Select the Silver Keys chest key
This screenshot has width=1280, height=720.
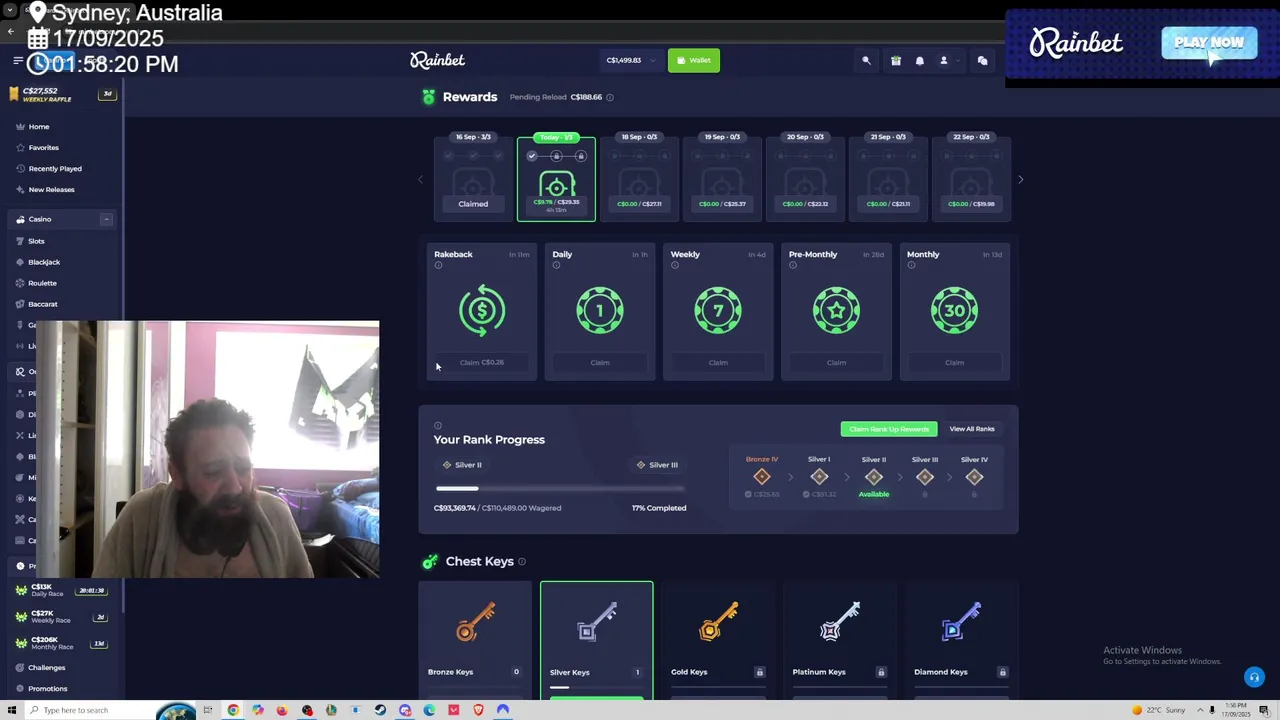click(x=597, y=640)
